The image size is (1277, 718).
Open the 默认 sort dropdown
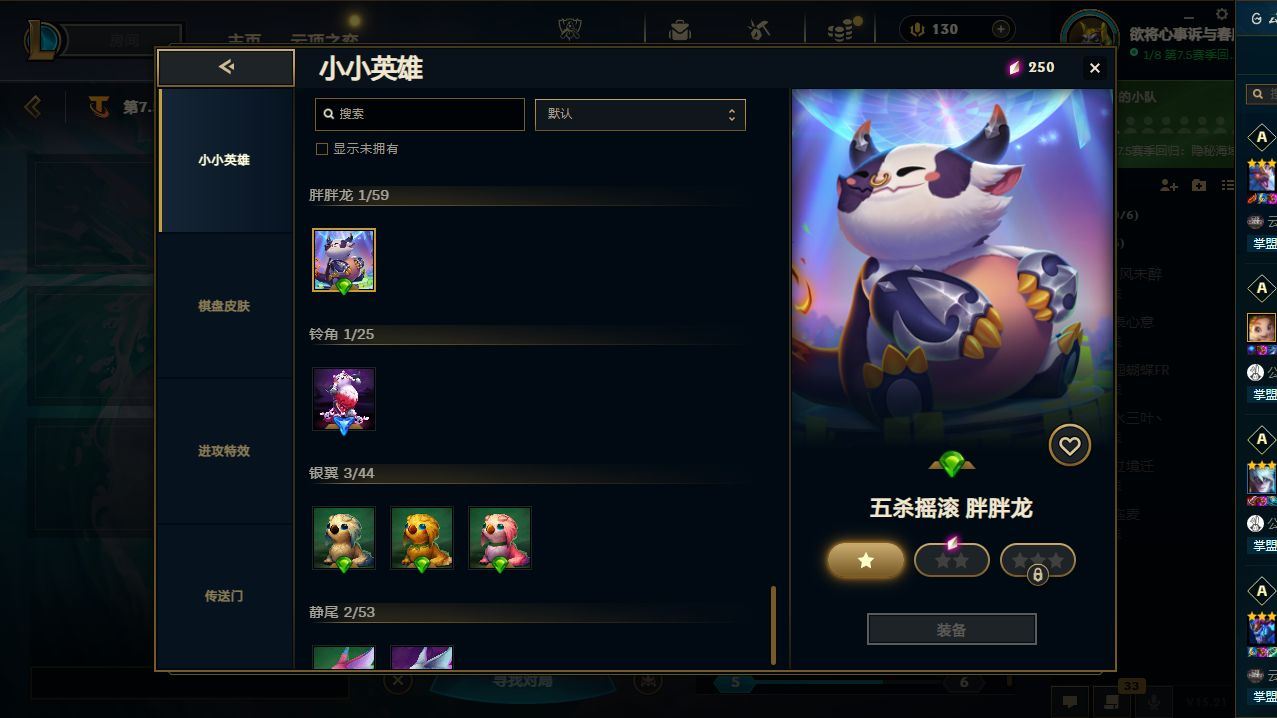coord(640,114)
